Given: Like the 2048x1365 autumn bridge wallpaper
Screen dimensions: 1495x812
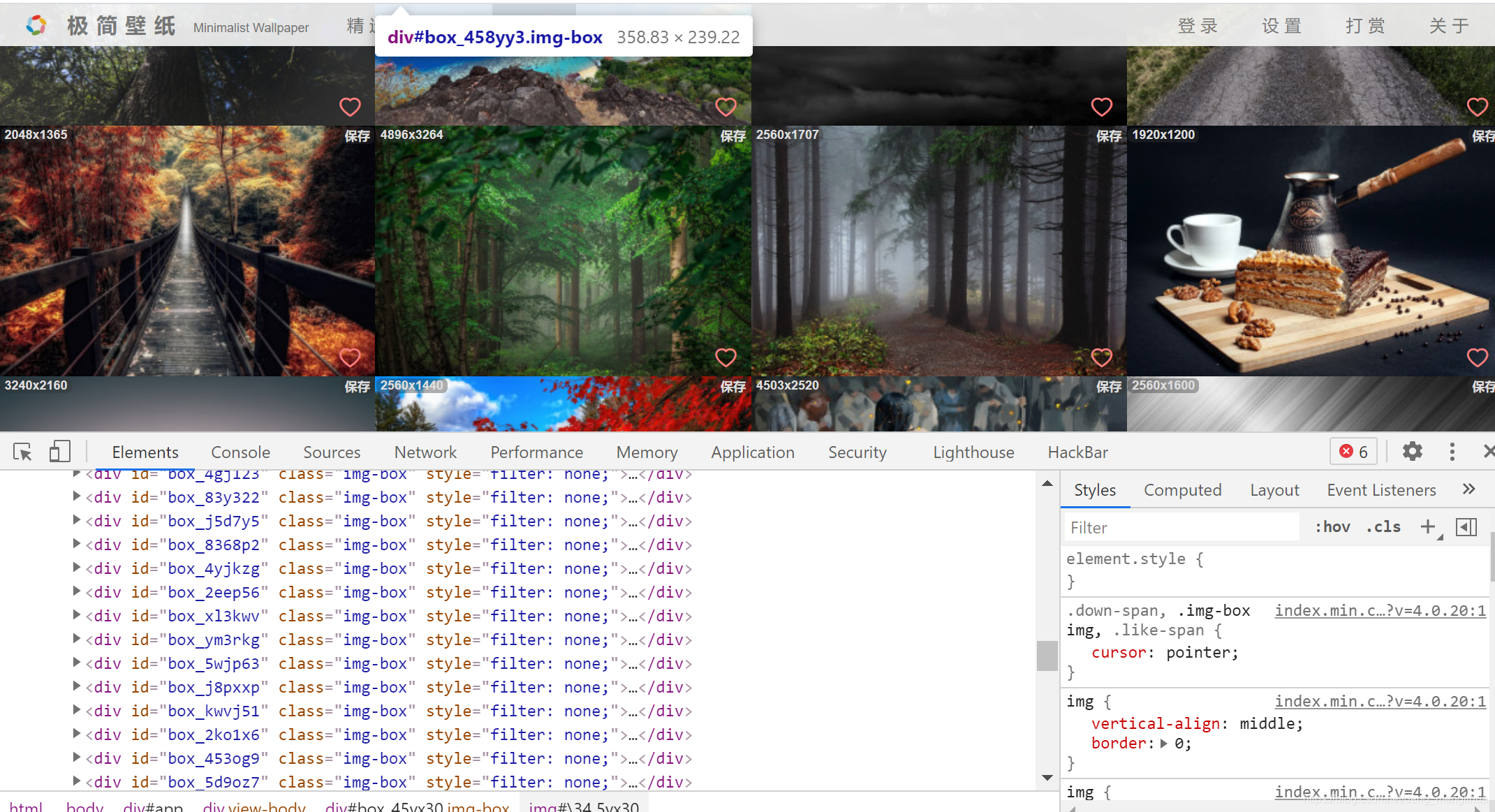Looking at the screenshot, I should (x=350, y=357).
